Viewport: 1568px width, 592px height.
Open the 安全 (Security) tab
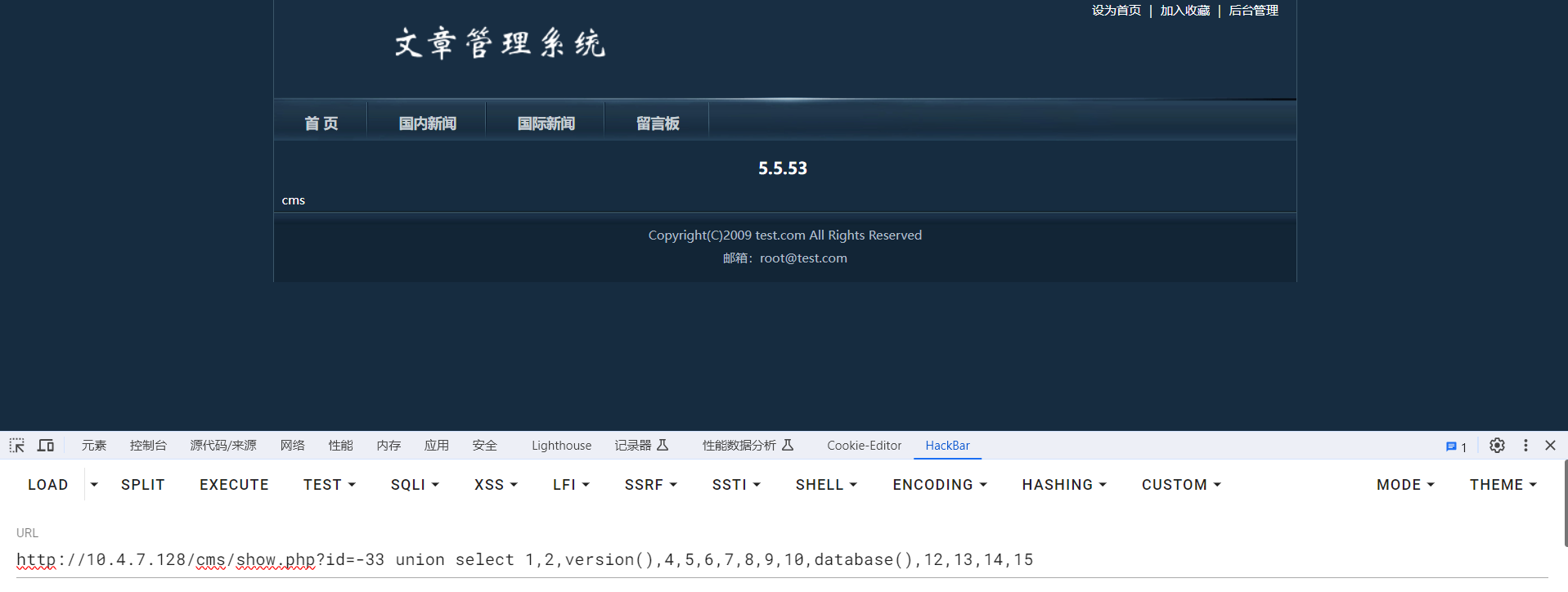pos(484,446)
